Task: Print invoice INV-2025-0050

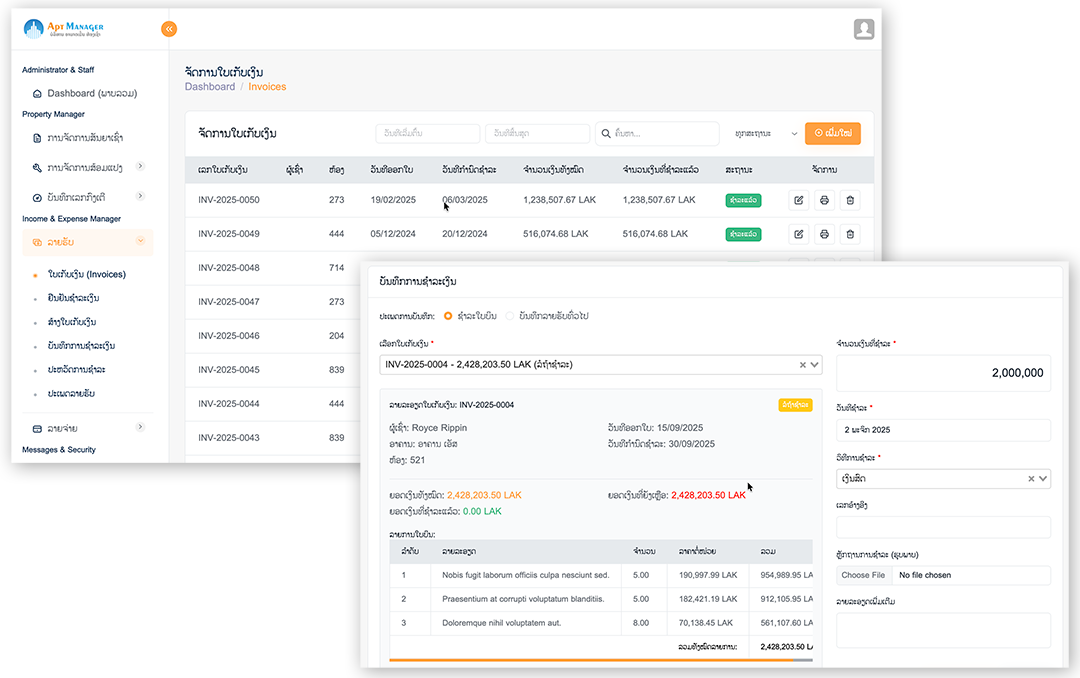Action: pyautogui.click(x=824, y=200)
